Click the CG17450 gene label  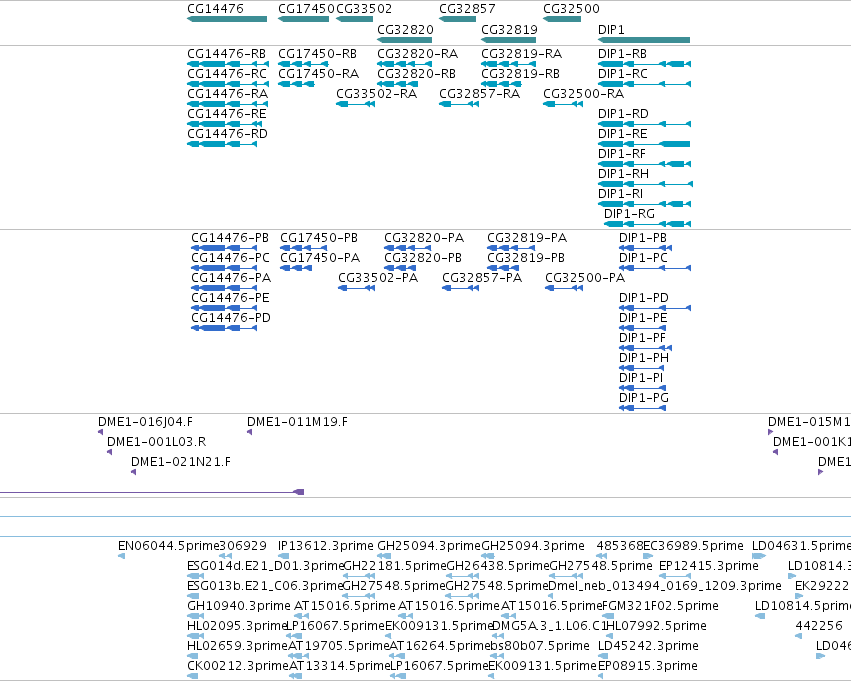coord(306,9)
